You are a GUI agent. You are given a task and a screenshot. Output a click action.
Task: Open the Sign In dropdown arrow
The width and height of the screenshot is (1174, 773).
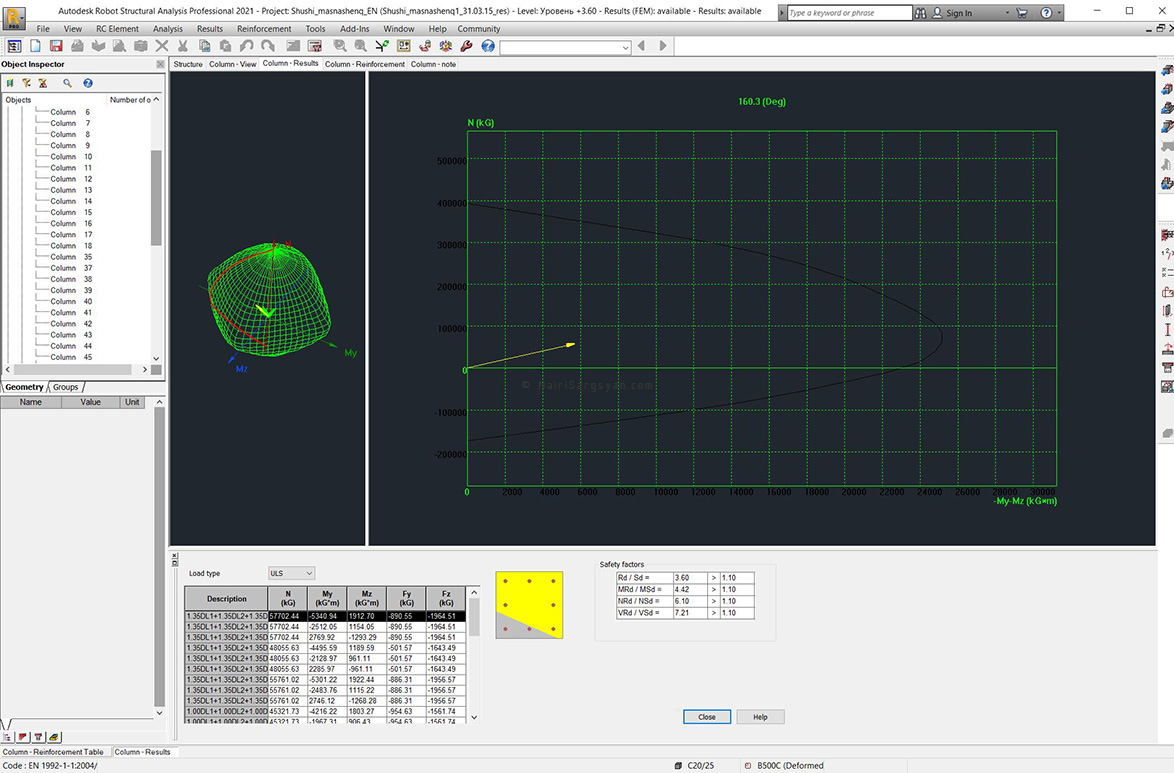[x=1006, y=13]
